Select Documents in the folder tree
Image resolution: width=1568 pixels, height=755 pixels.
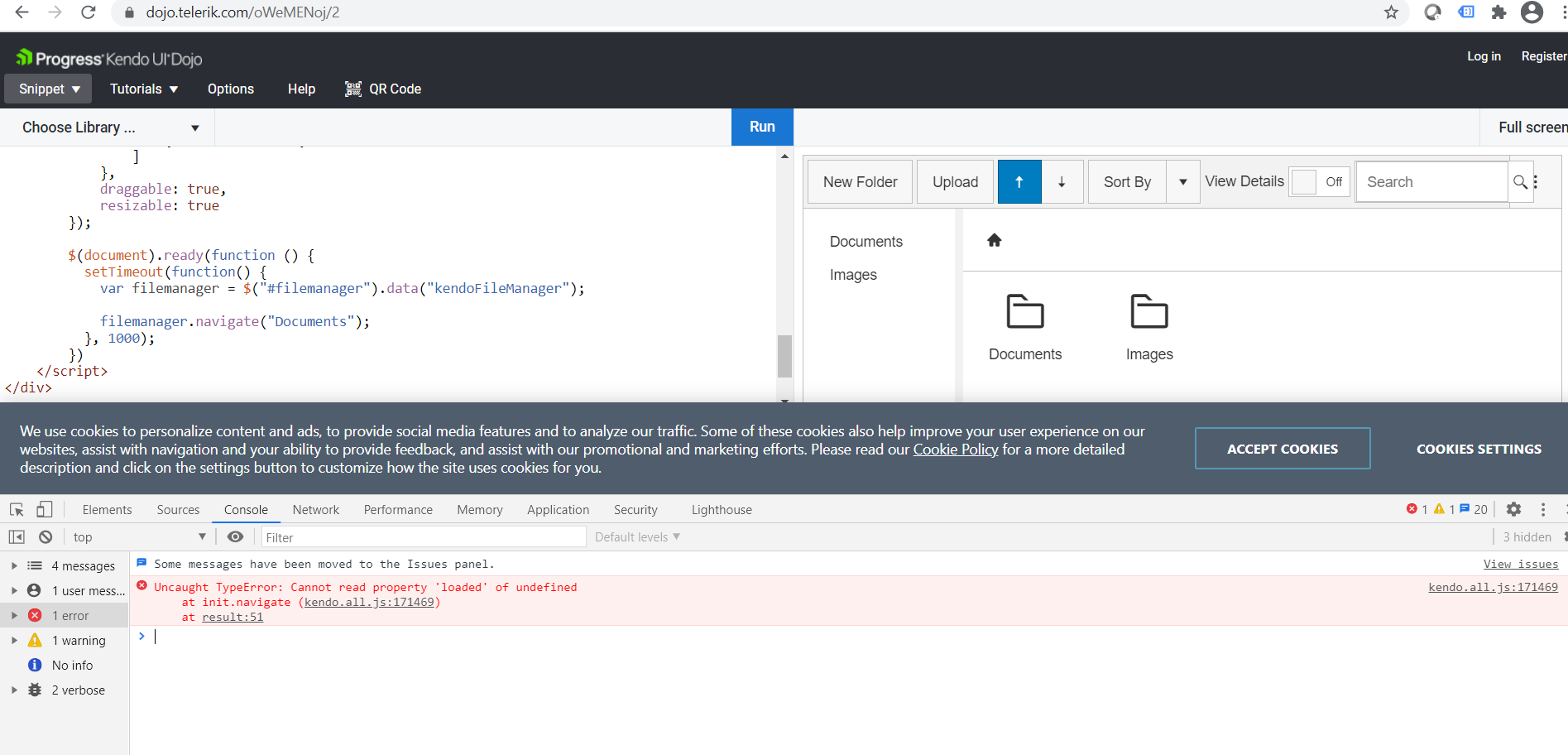[866, 242]
